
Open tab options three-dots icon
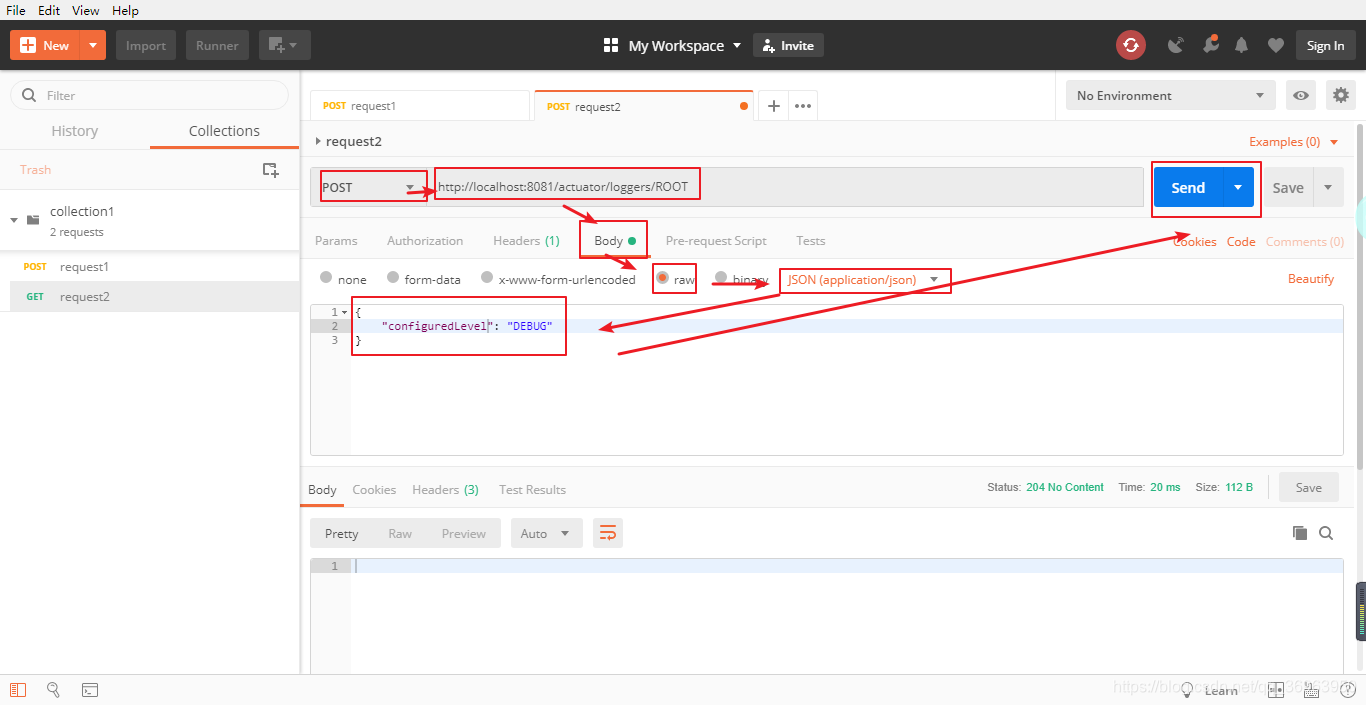click(803, 105)
